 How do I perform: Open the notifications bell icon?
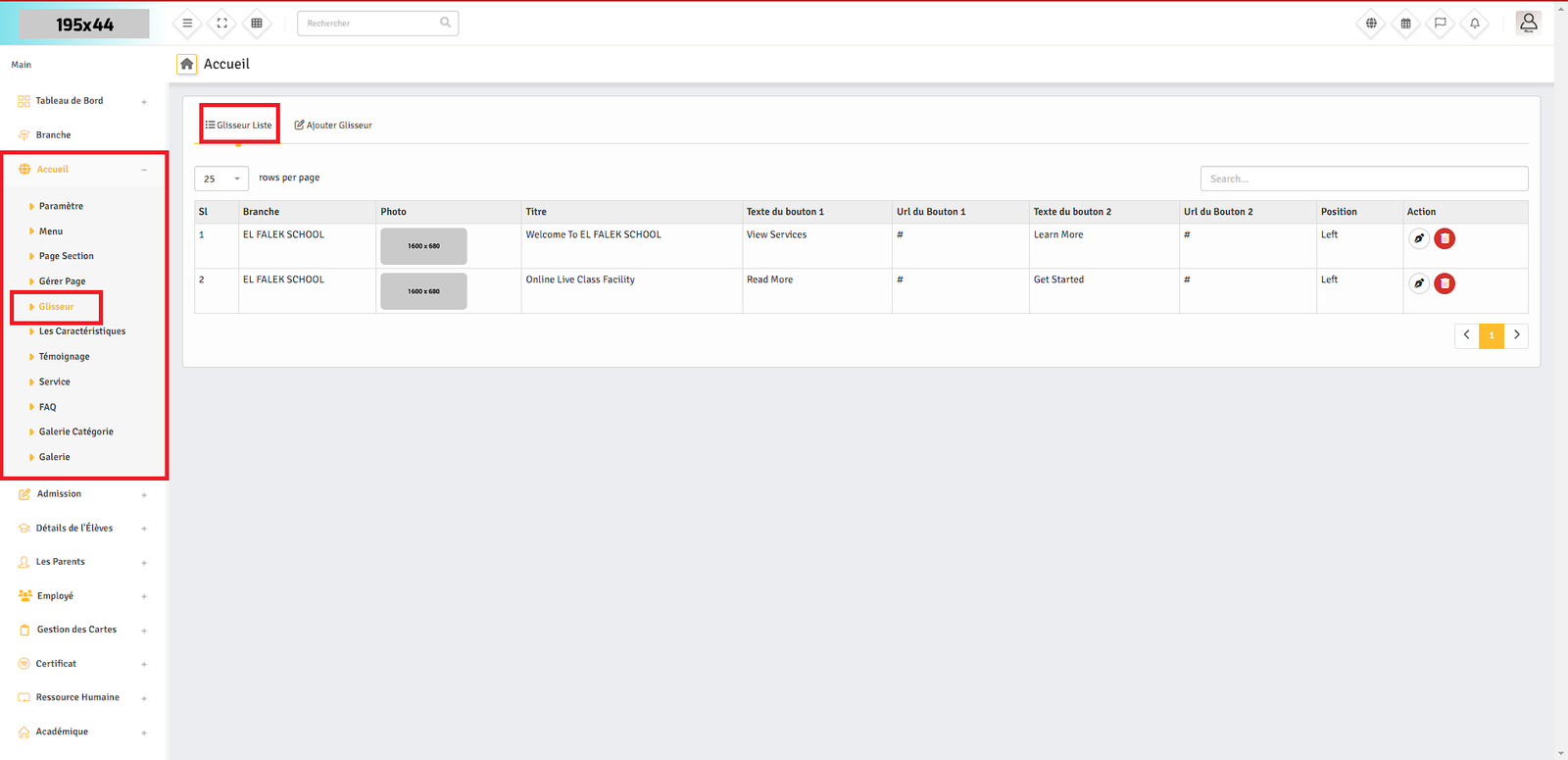click(x=1474, y=24)
